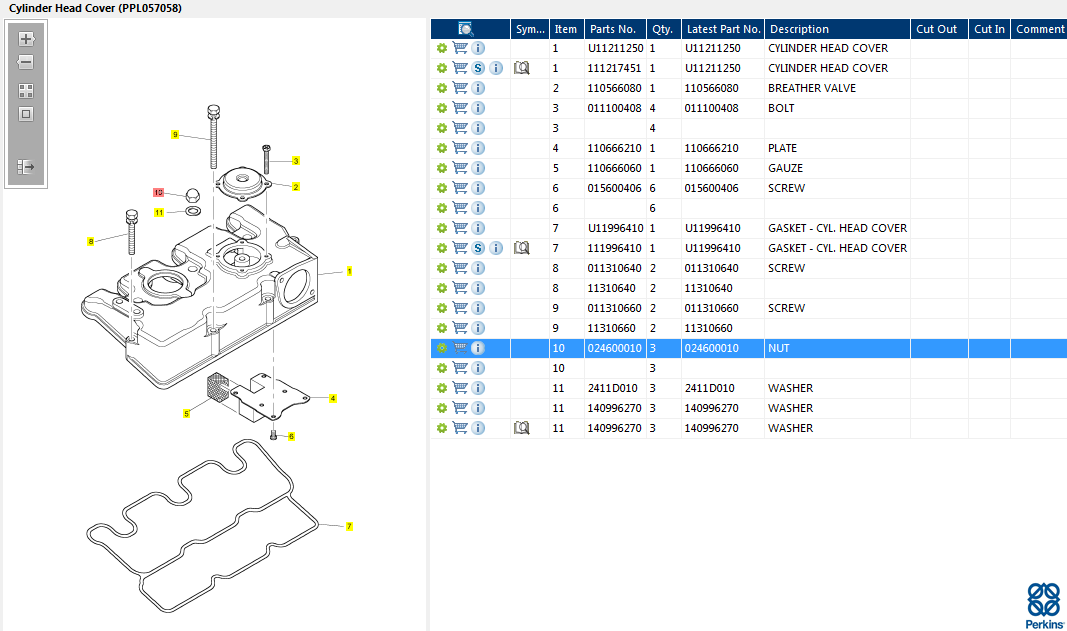Click supersession S icon for part 111217451
The image size is (1067, 631).
[x=478, y=68]
